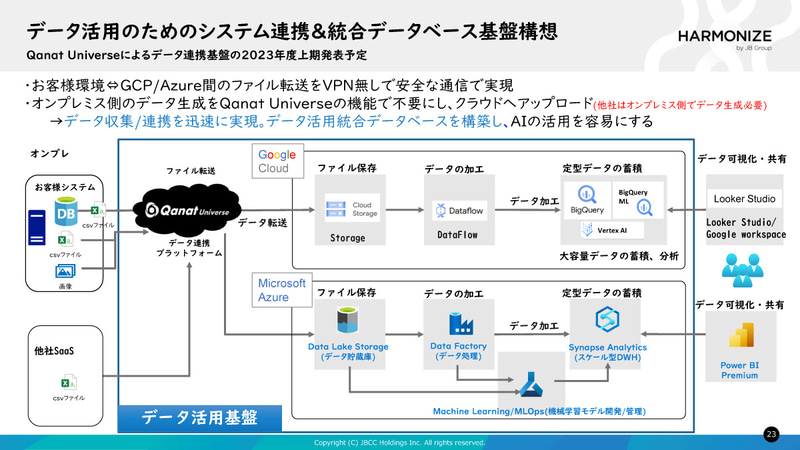Select the image file icon labeled 画像
800x450 pixels.
(x=65, y=271)
